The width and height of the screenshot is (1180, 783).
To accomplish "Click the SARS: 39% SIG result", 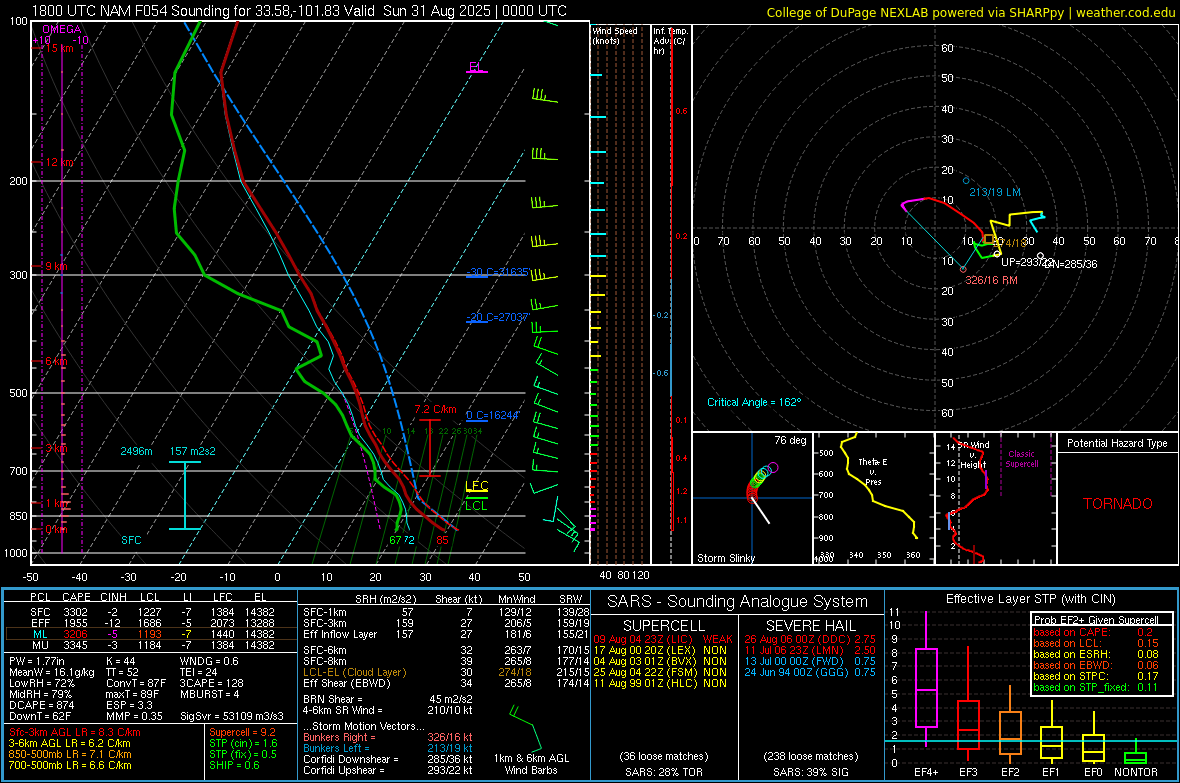I will 810,772.
